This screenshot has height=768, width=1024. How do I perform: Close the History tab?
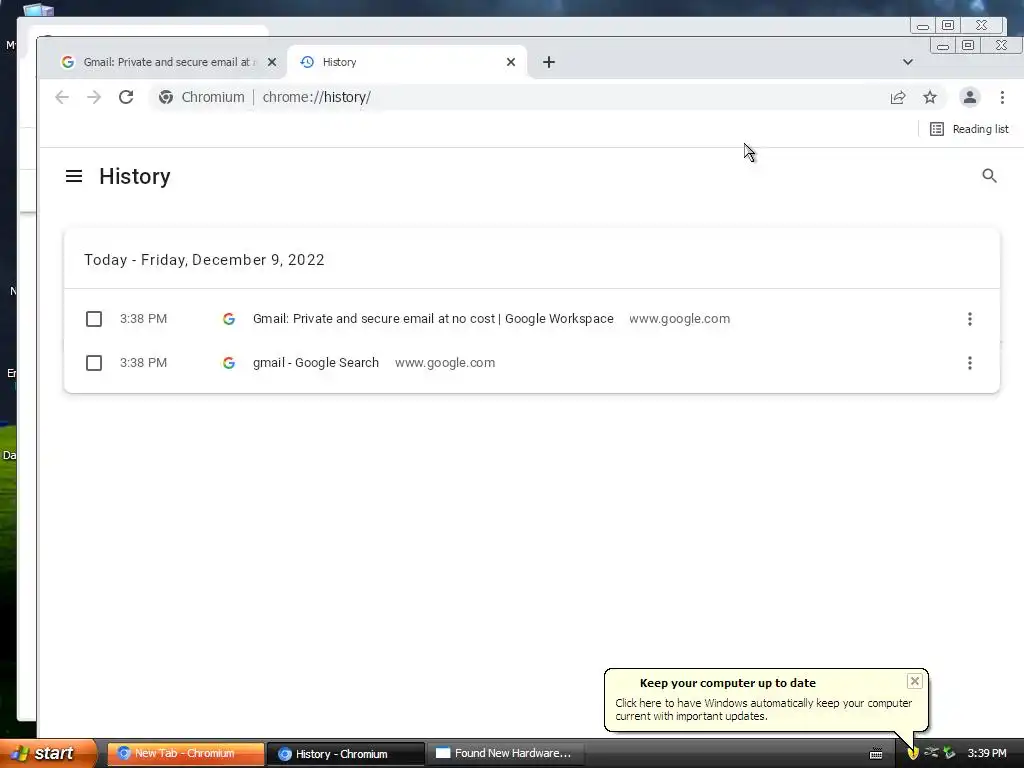511,62
